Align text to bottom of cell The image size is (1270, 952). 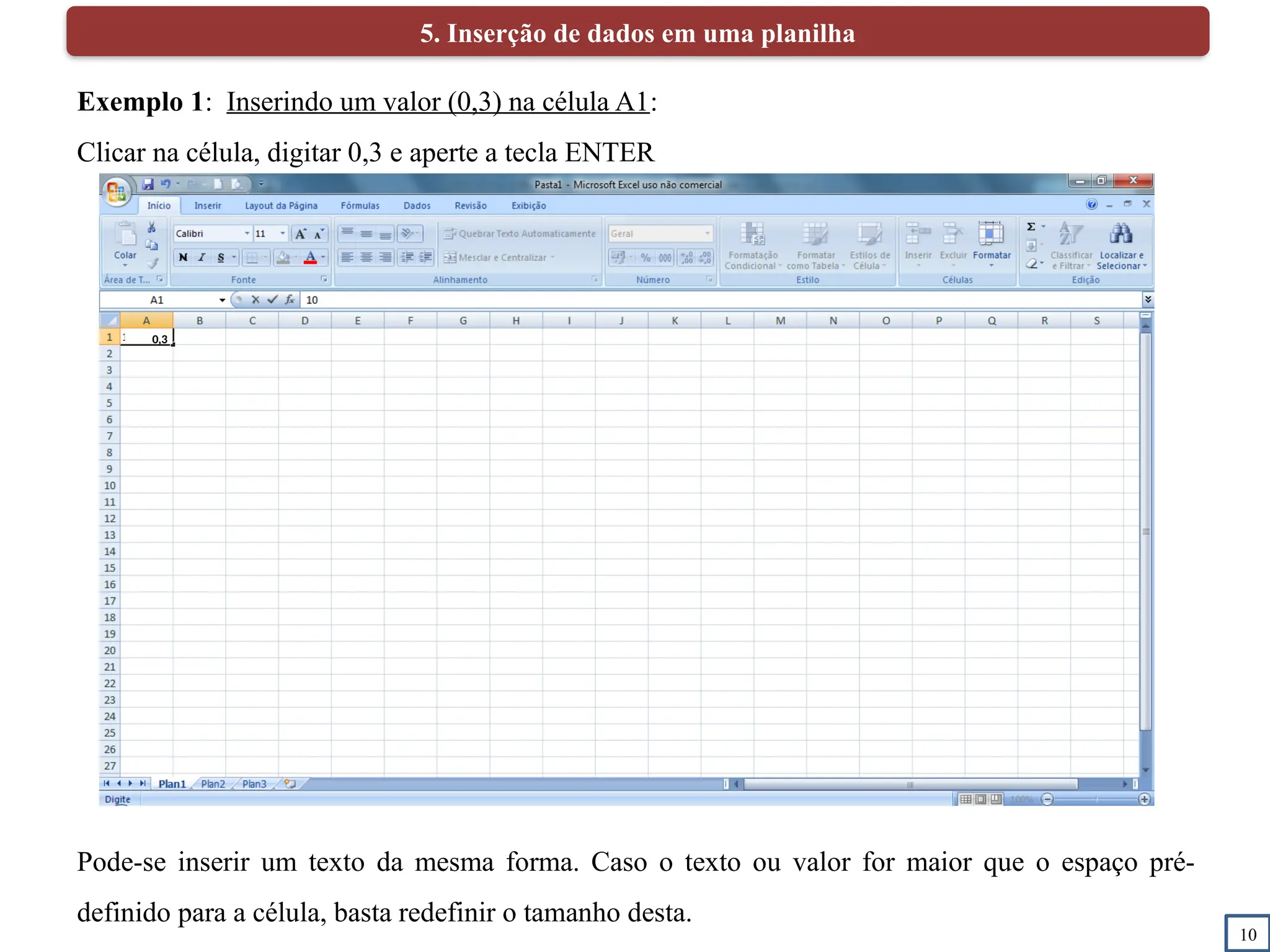pyautogui.click(x=385, y=234)
